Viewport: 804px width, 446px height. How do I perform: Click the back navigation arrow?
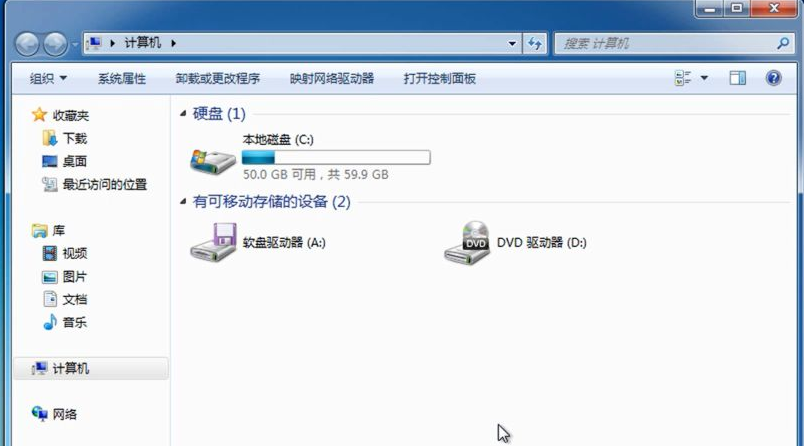27,44
